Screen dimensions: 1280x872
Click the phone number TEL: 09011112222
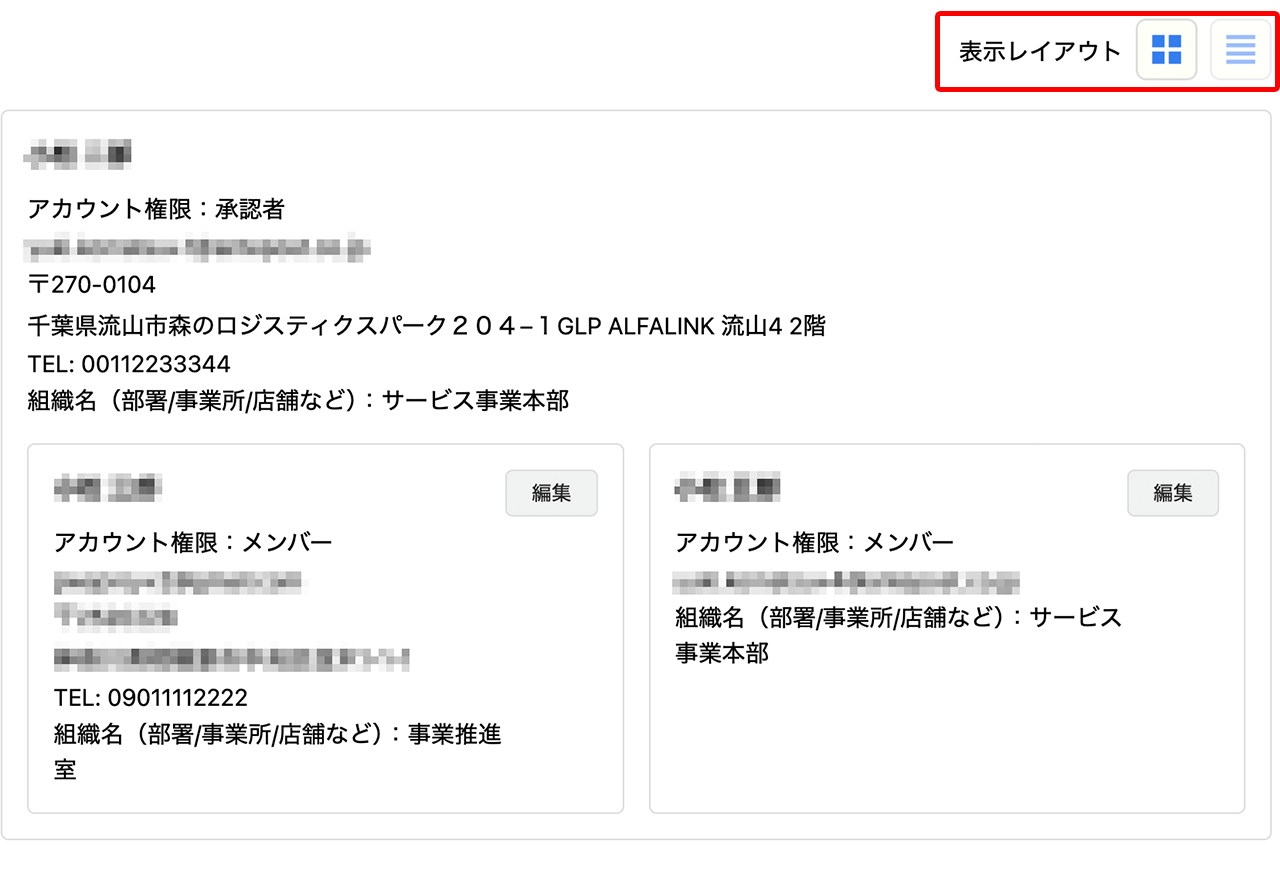pyautogui.click(x=150, y=697)
